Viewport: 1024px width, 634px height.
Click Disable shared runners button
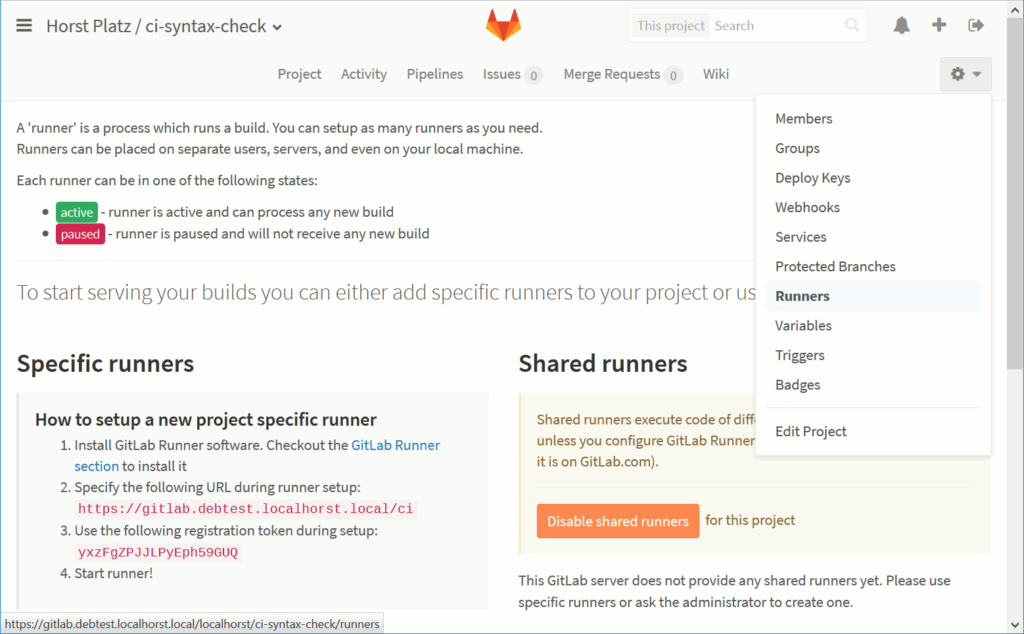click(x=618, y=521)
